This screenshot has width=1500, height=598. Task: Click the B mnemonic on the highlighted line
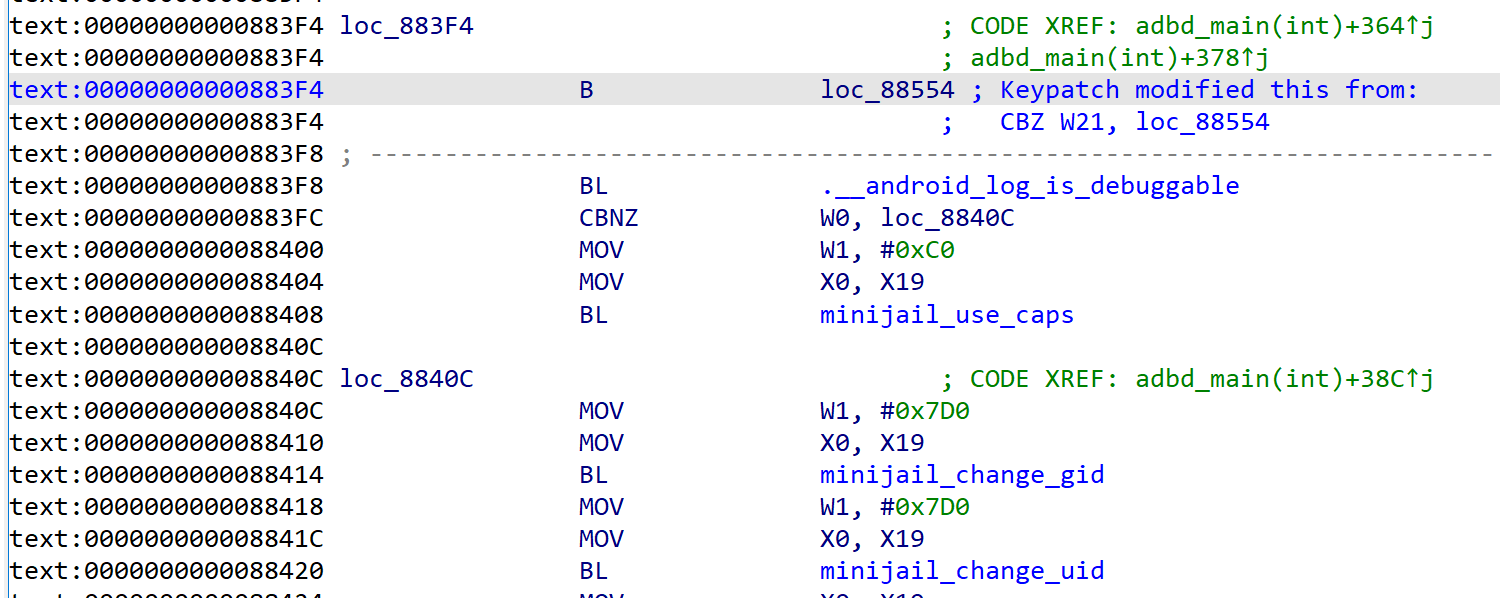586,90
